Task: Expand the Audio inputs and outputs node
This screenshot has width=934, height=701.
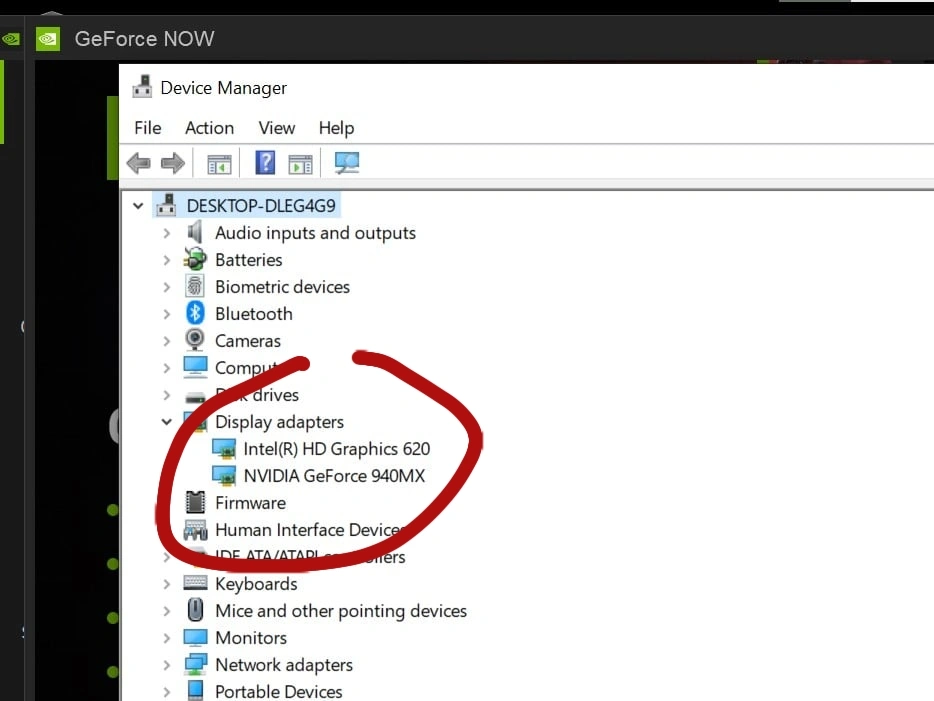Action: point(167,233)
